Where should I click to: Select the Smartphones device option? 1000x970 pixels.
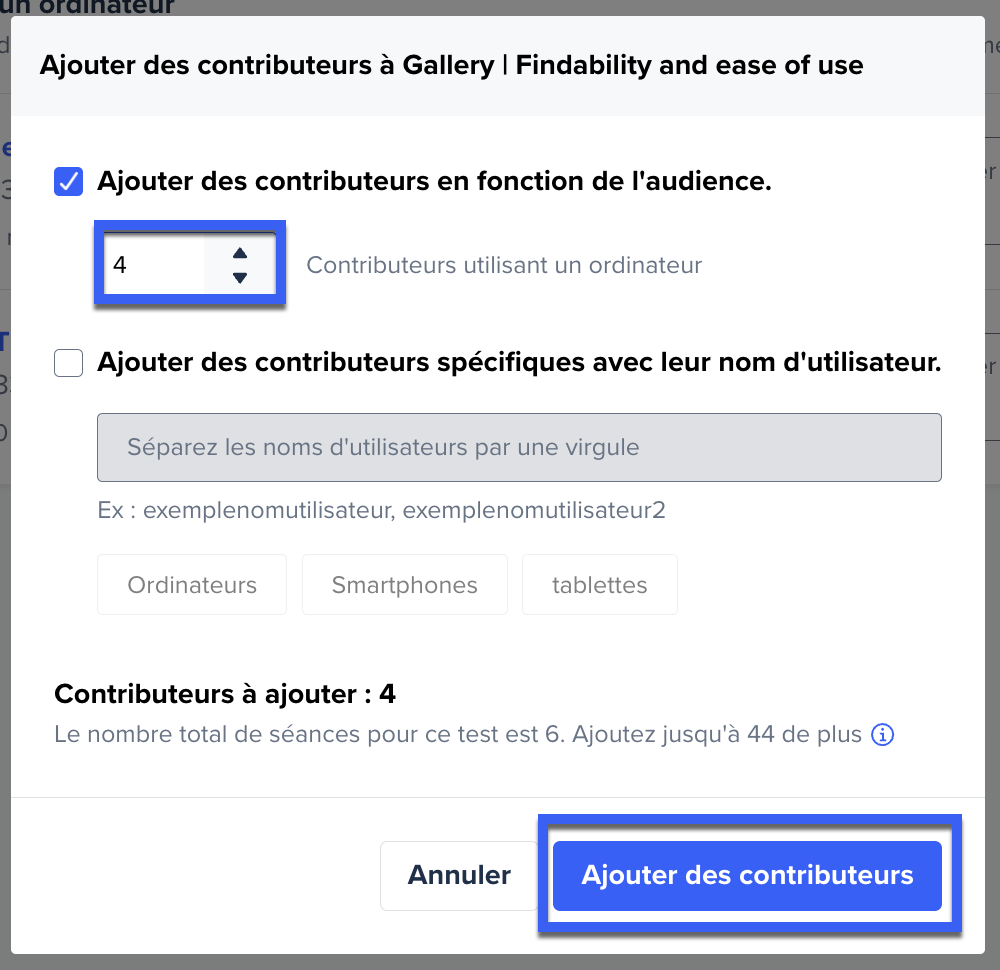[x=404, y=585]
